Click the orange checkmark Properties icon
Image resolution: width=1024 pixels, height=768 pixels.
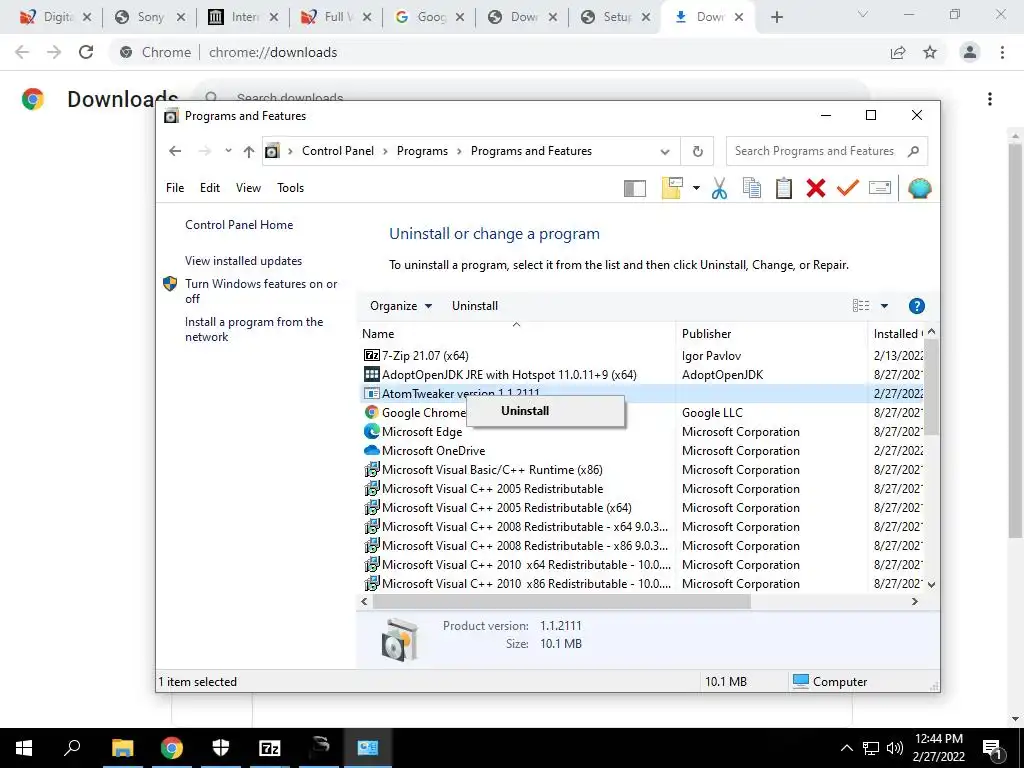coord(848,188)
